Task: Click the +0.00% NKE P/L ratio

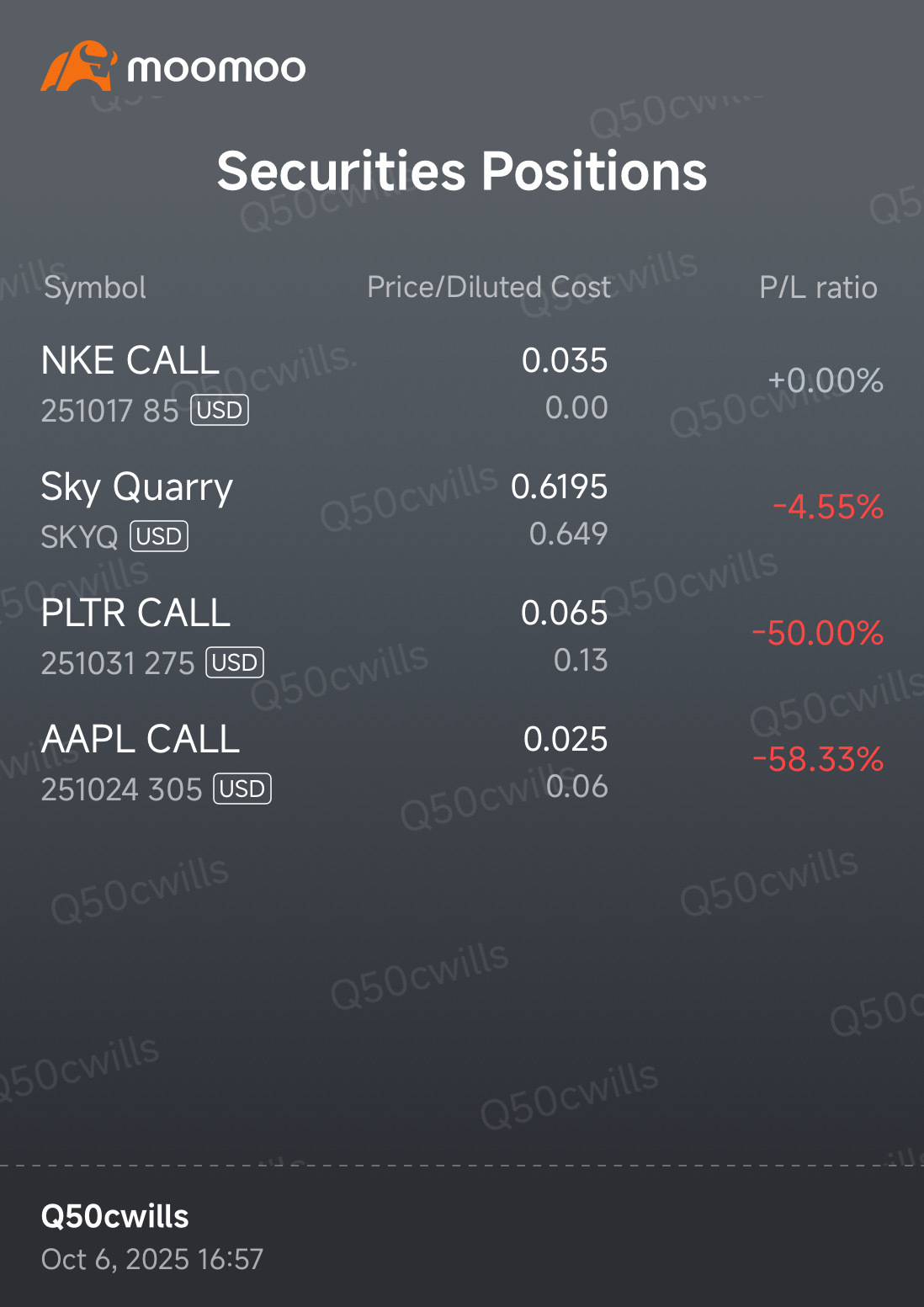Action: coord(826,381)
